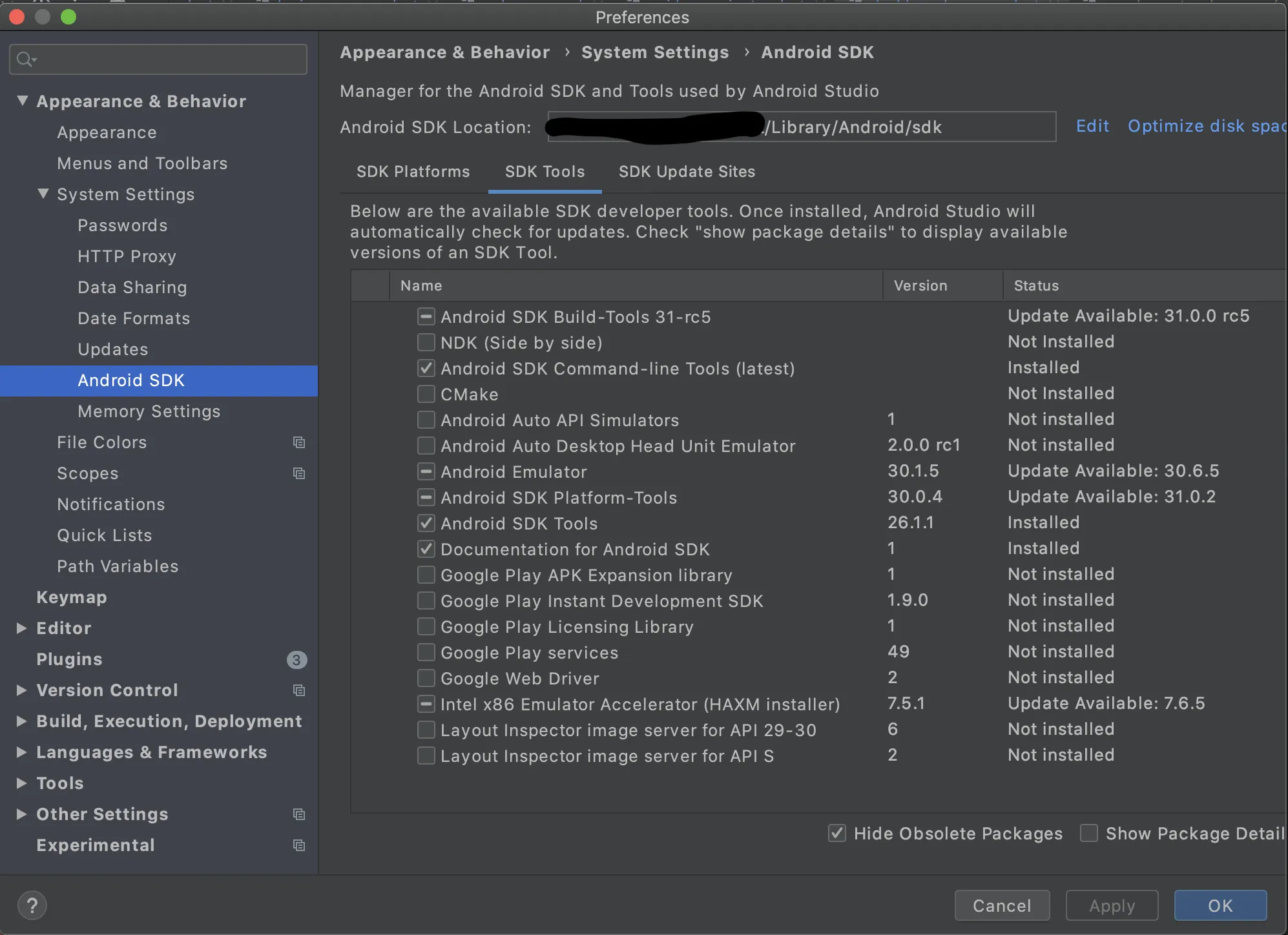Click the Edit link for SDK location

[1092, 126]
